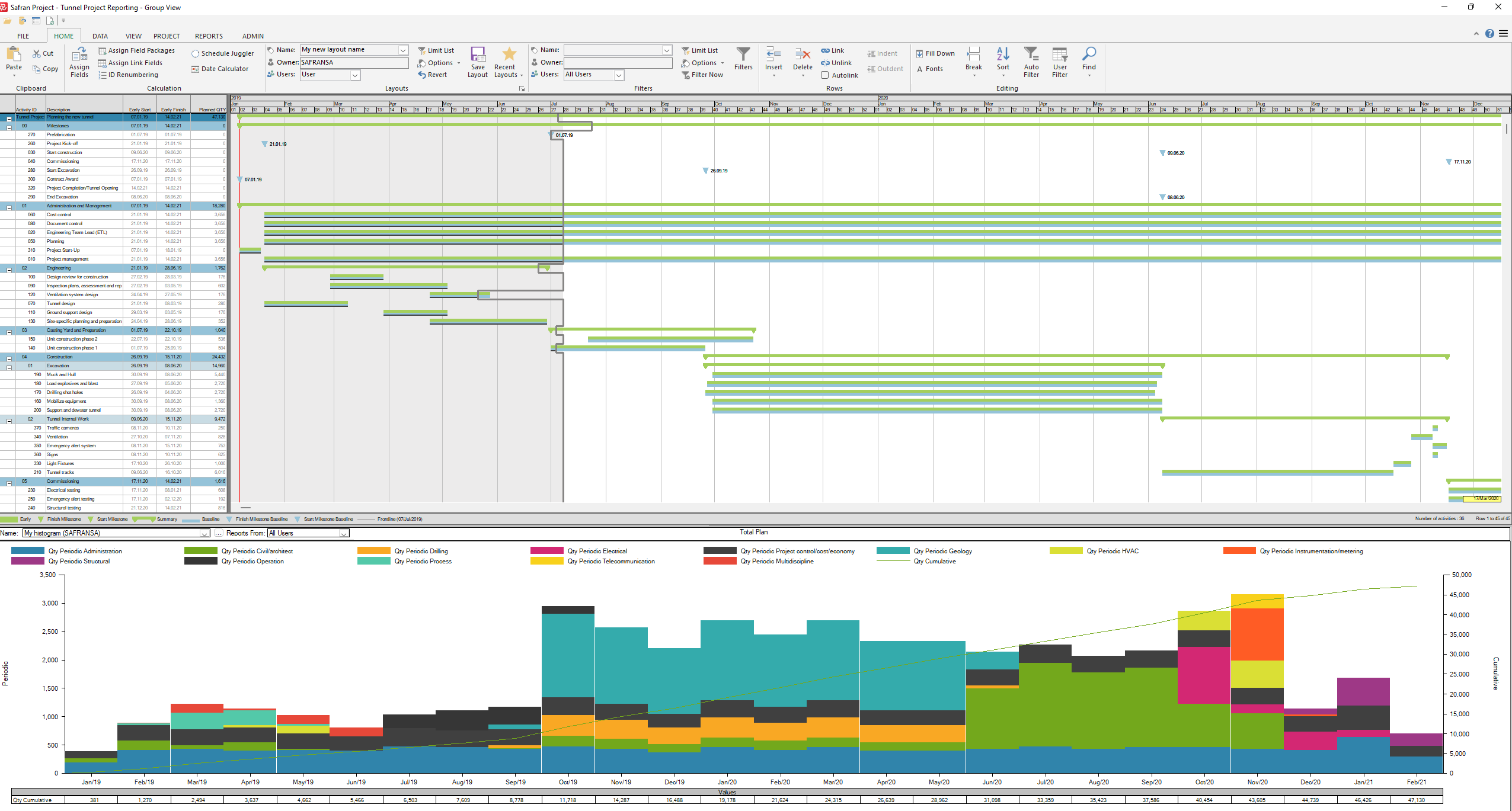This screenshot has height=811, width=1512.
Task: Click Limit List in Layouts group
Action: tap(436, 50)
